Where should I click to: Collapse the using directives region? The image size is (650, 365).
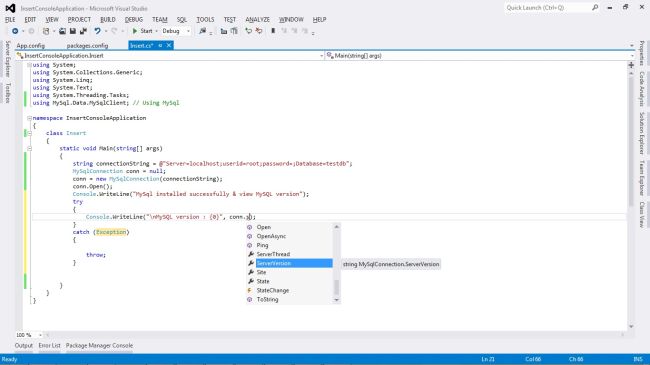pyautogui.click(x=29, y=65)
